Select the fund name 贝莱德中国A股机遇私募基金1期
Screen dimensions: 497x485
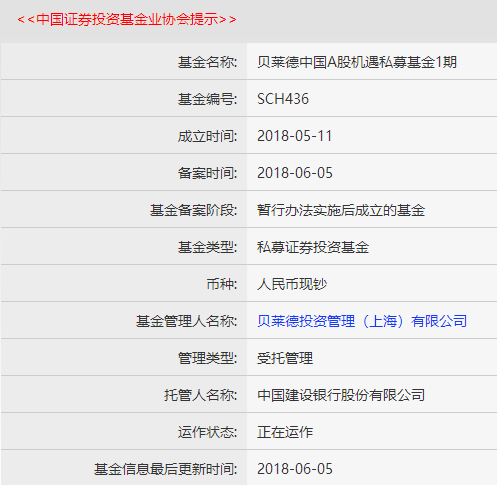coord(357,62)
